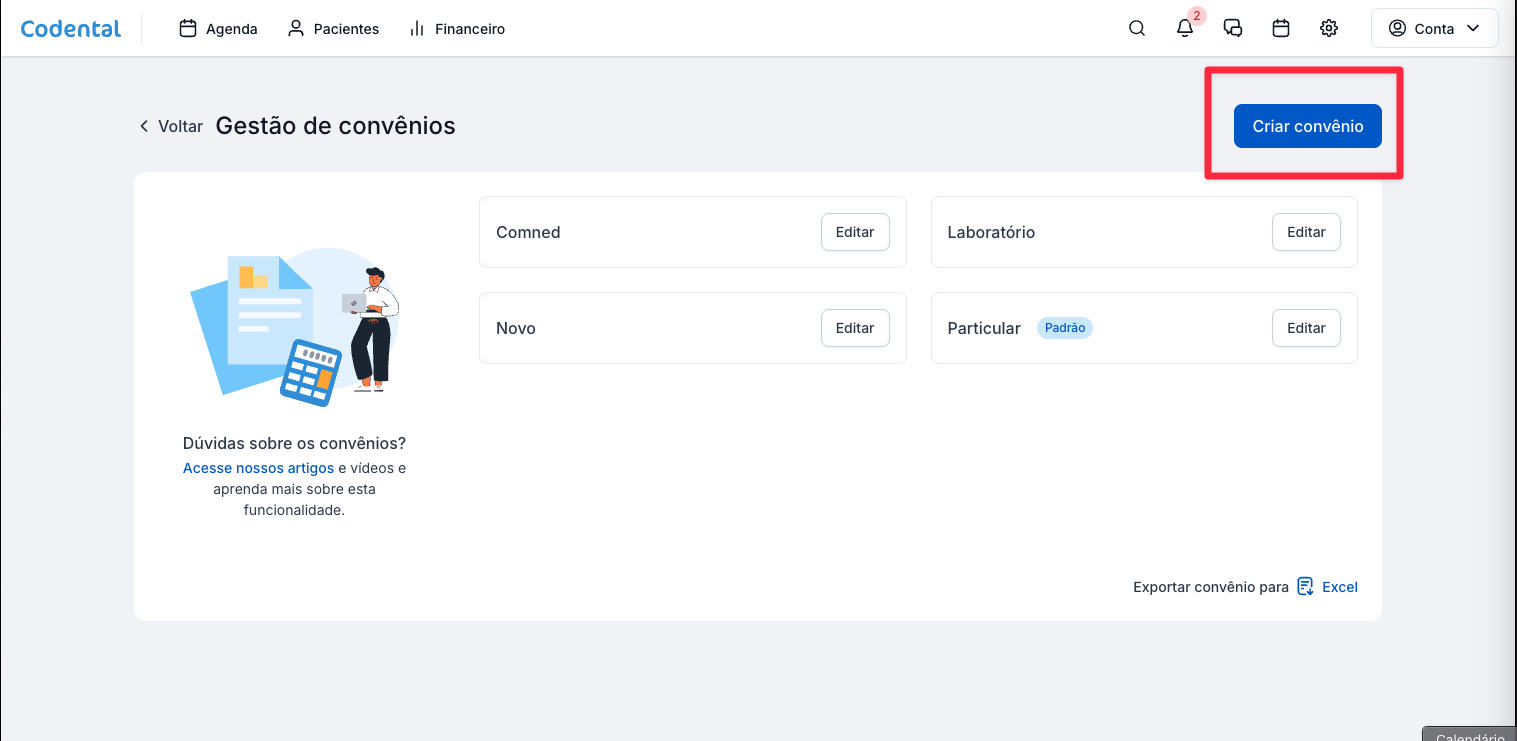This screenshot has height=741, width=1517.
Task: Click the search magnifier icon
Action: tap(1137, 29)
